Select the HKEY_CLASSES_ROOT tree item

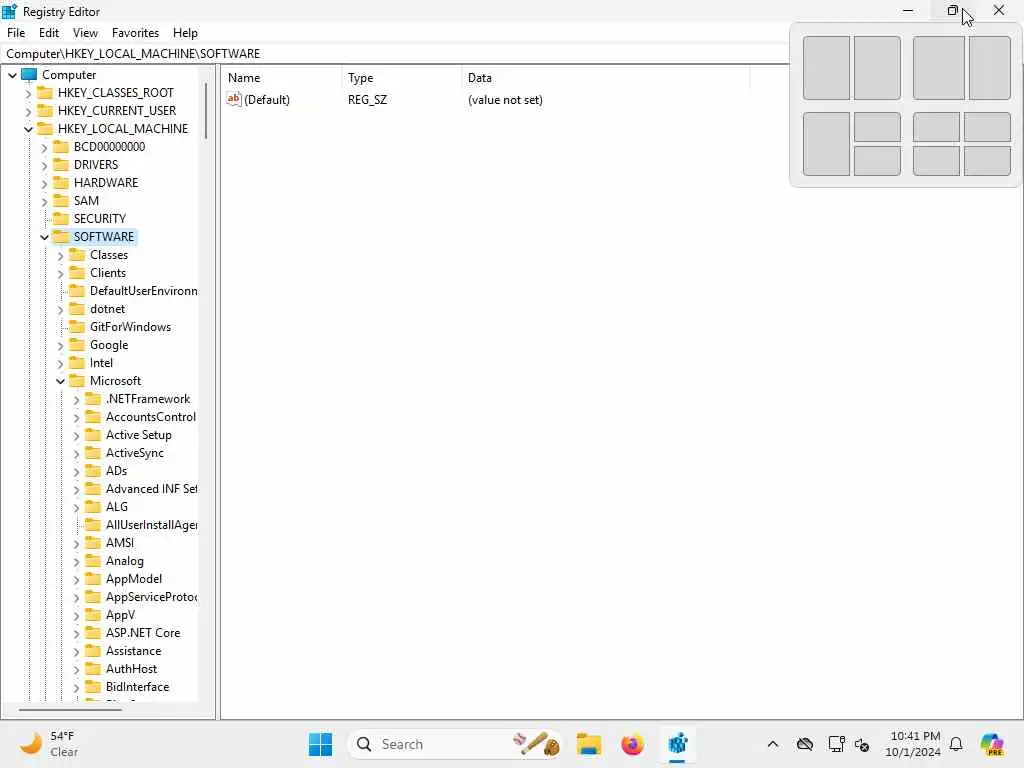click(x=116, y=93)
